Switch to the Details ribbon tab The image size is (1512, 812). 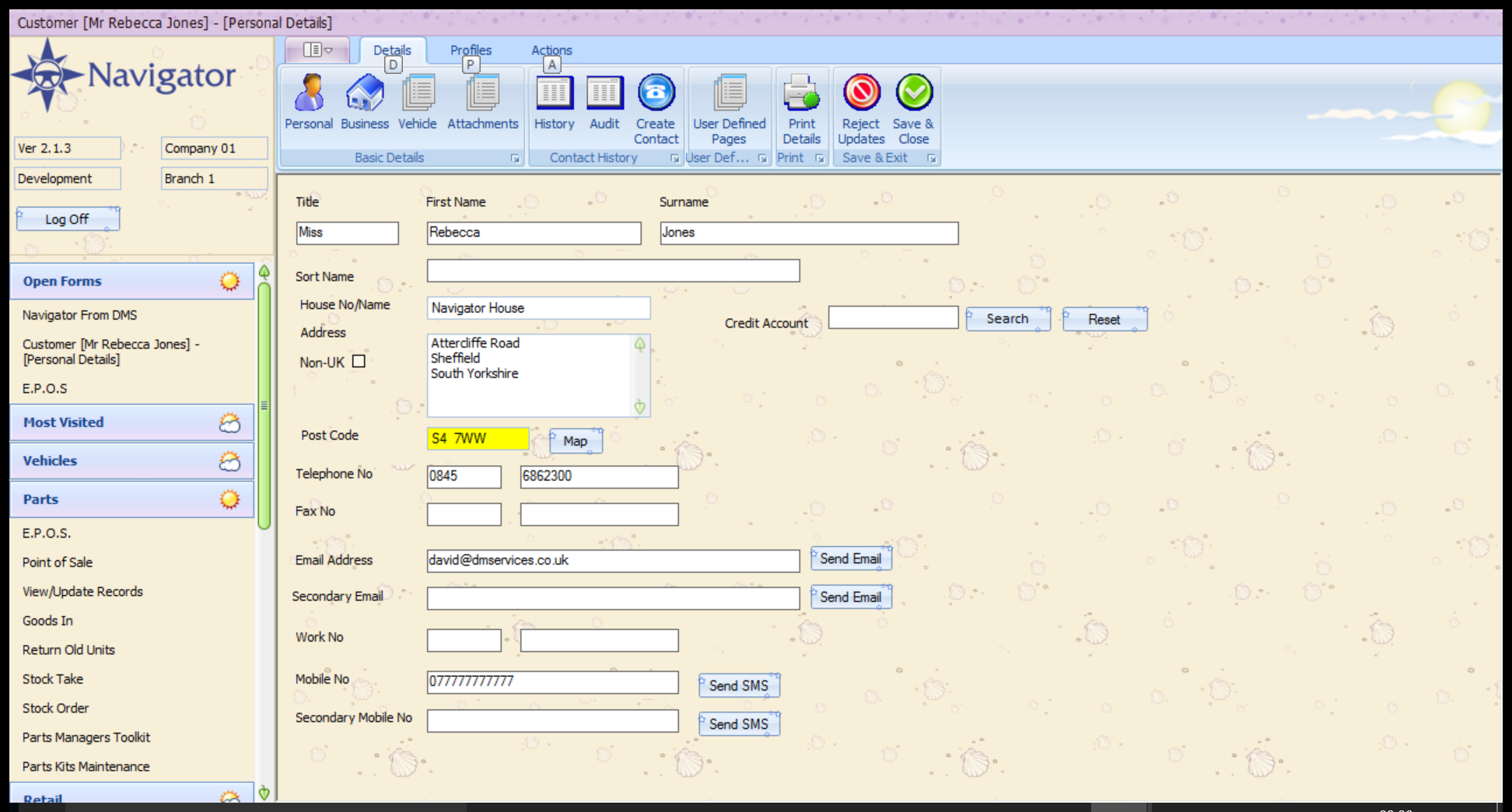pyautogui.click(x=392, y=50)
